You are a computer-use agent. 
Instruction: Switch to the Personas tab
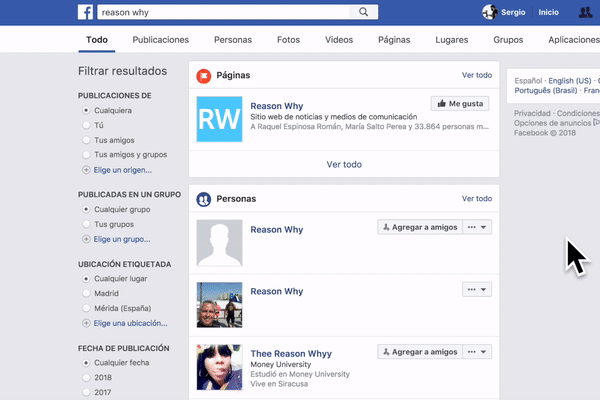pos(233,40)
